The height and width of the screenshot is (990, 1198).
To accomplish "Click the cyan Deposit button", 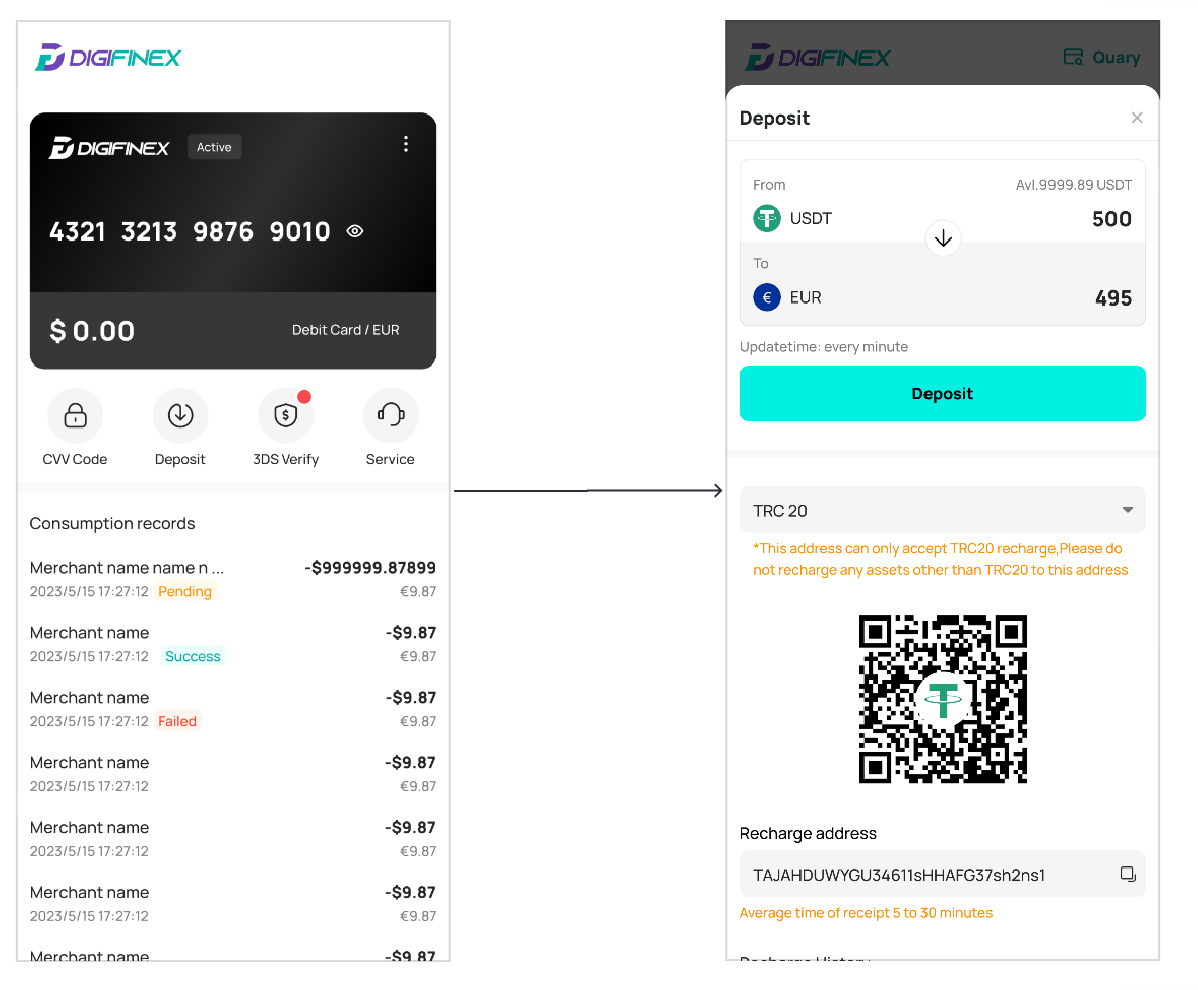I will click(x=943, y=393).
